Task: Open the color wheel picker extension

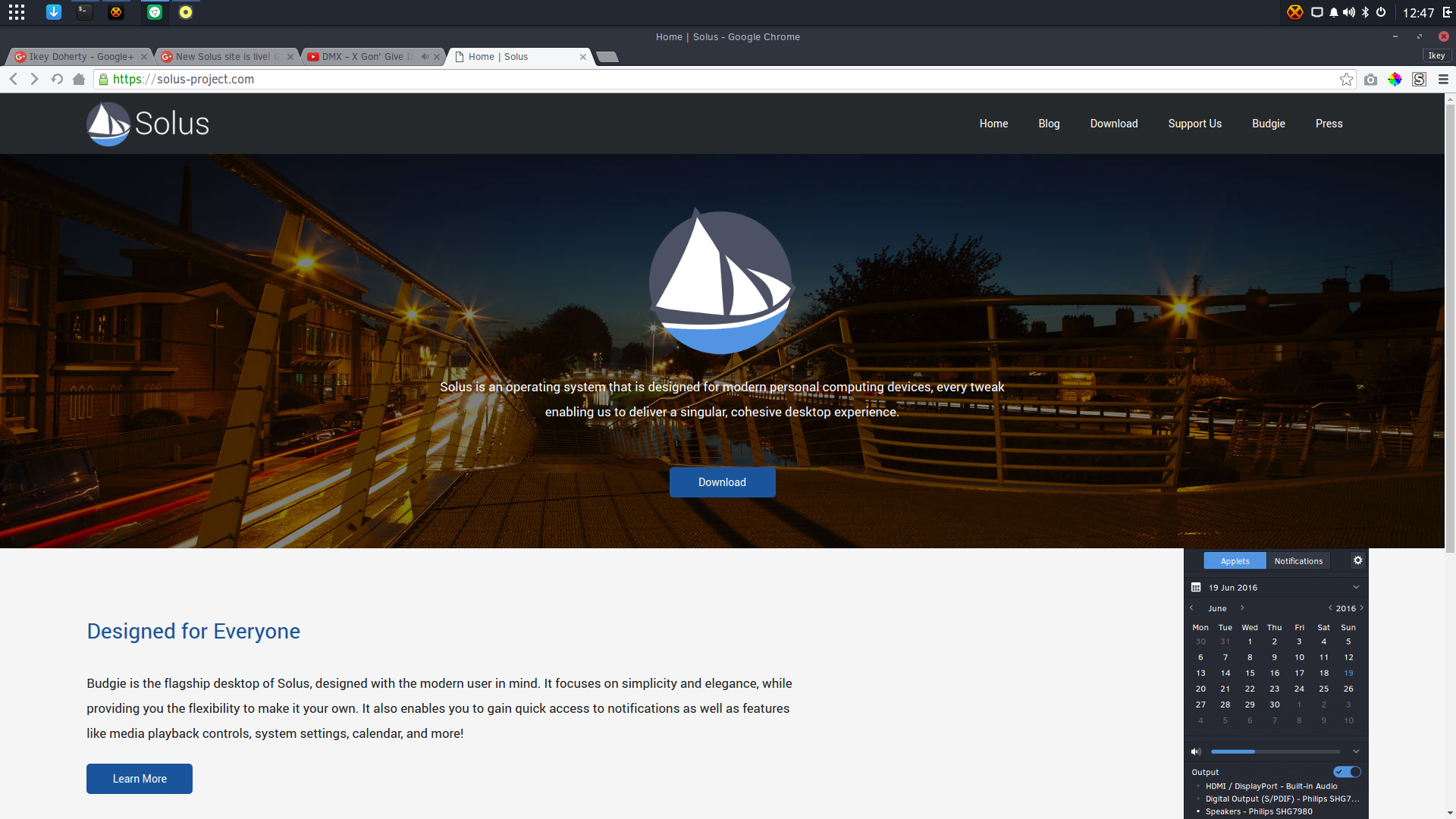Action: click(x=1395, y=79)
